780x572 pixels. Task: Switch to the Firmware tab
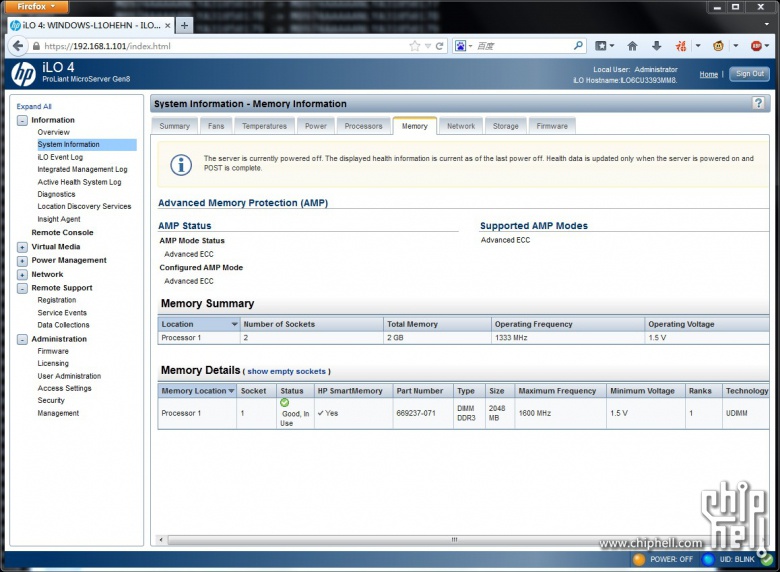click(x=552, y=126)
